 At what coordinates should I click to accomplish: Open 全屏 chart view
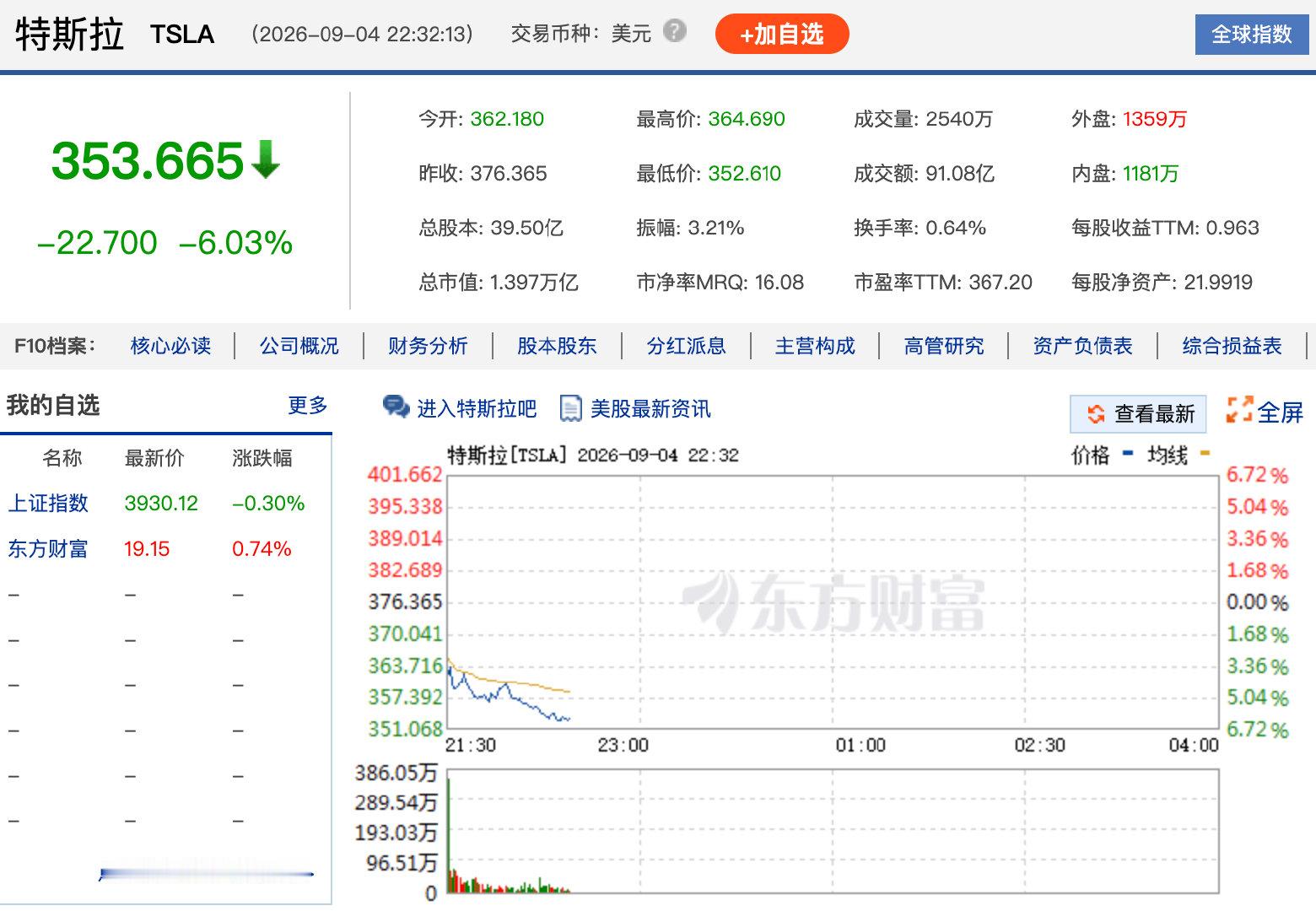coord(1265,412)
